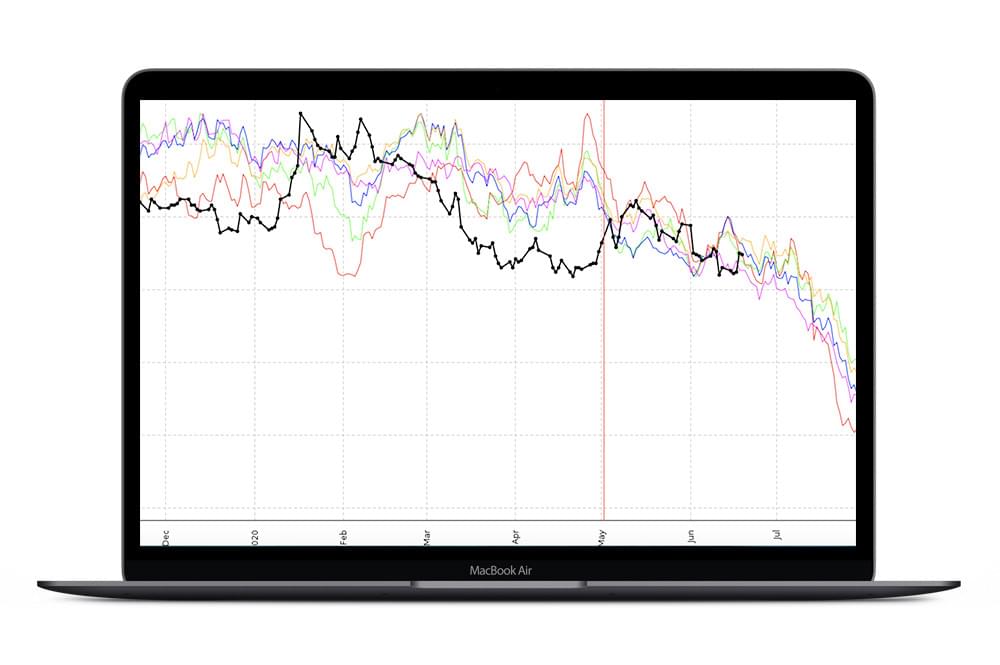Click the red line's tall spike before May
The height and width of the screenshot is (665, 1000).
click(x=585, y=114)
